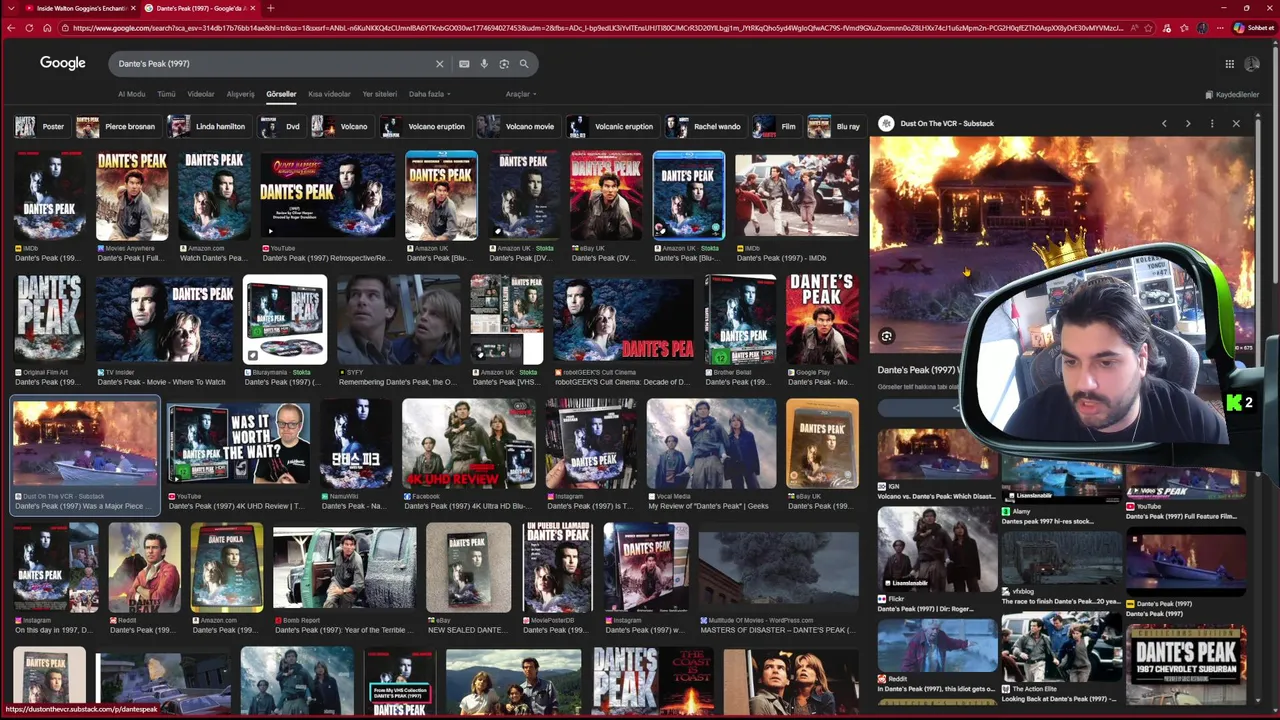This screenshot has width=1280, height=720.
Task: Open the on-screen keyboard in the search bar
Action: [464, 64]
